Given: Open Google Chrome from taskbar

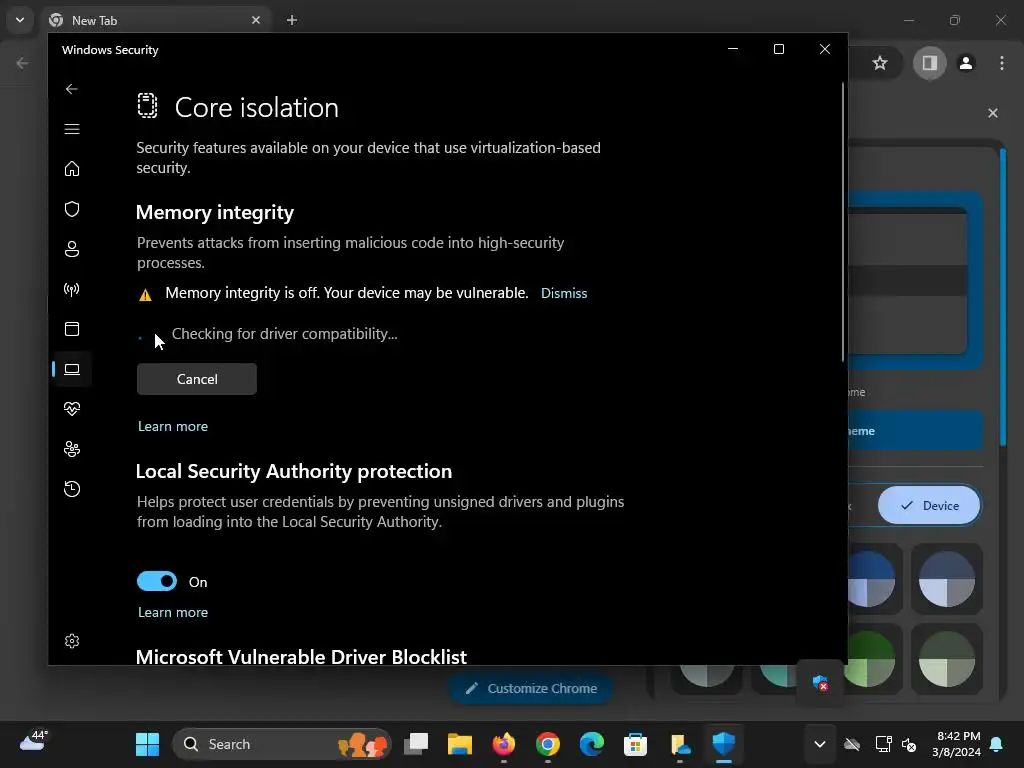Looking at the screenshot, I should (547, 744).
